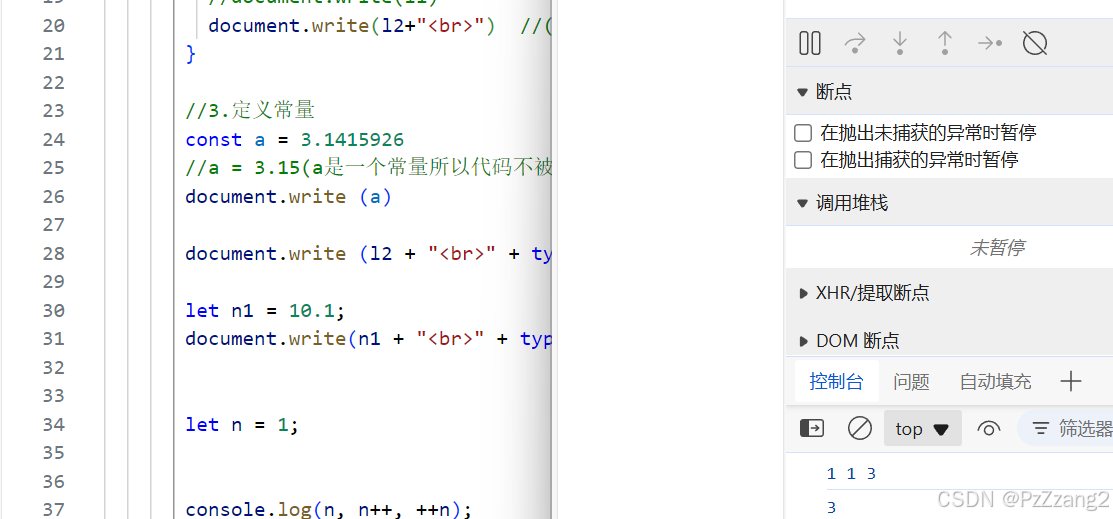Viewport: 1113px width, 519px height.
Task: Click code 'let n1 = 10.1;'
Action: click(x=265, y=310)
